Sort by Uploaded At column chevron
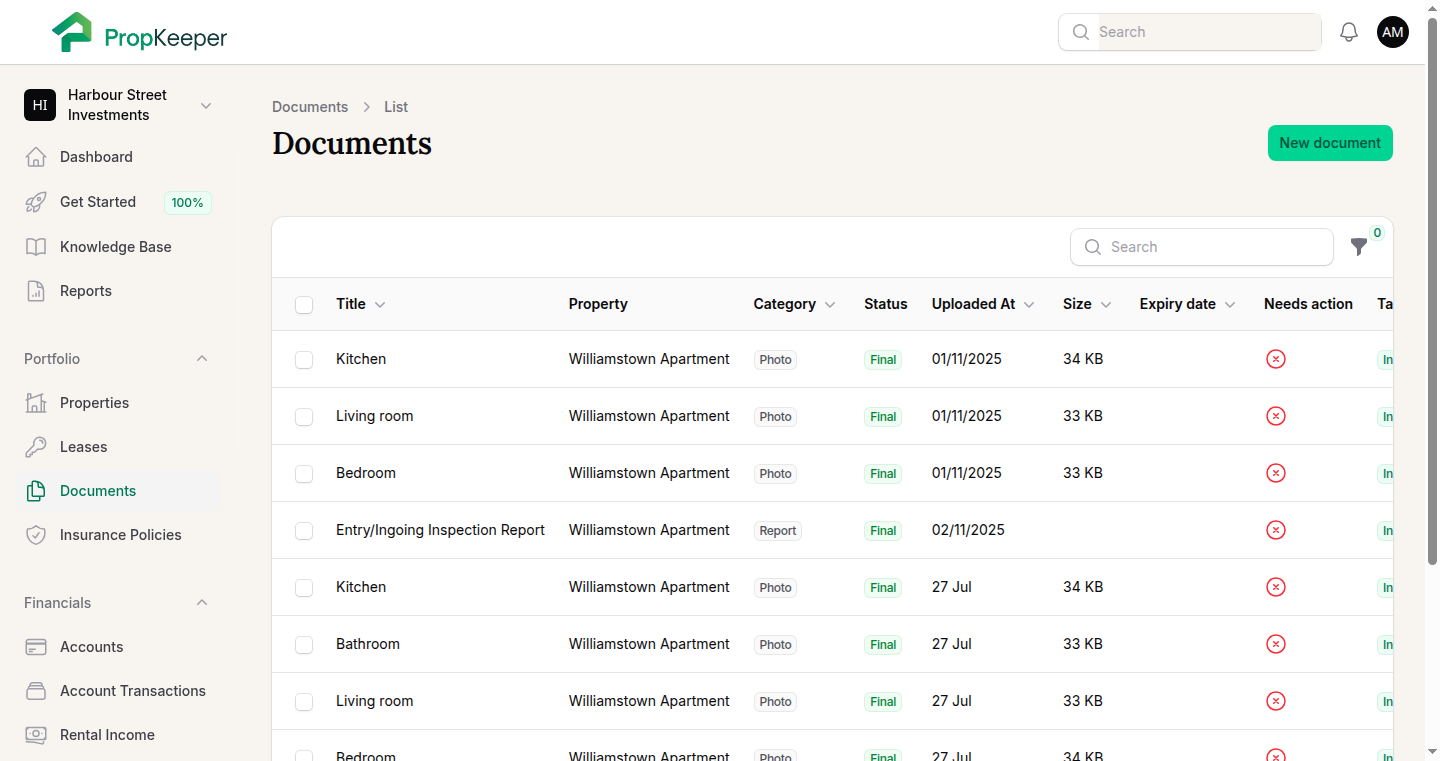This screenshot has width=1440, height=761. 1029,305
